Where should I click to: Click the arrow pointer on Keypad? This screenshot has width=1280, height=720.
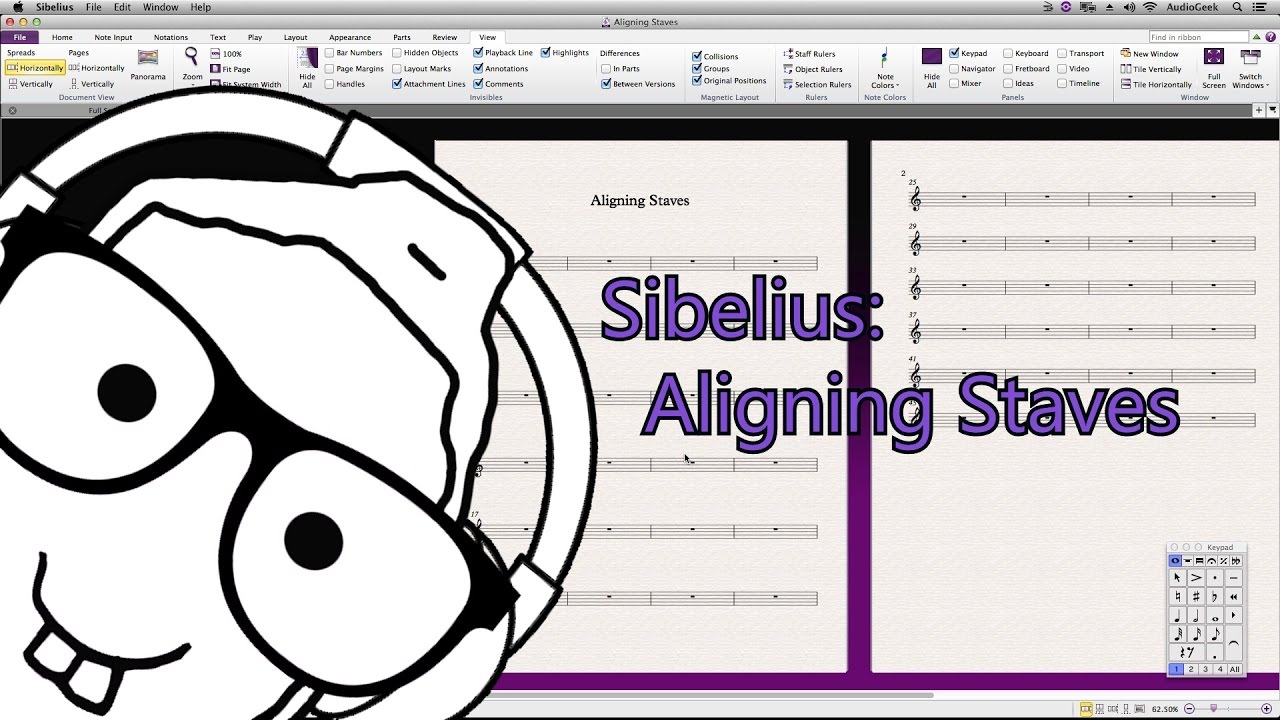click(1177, 578)
